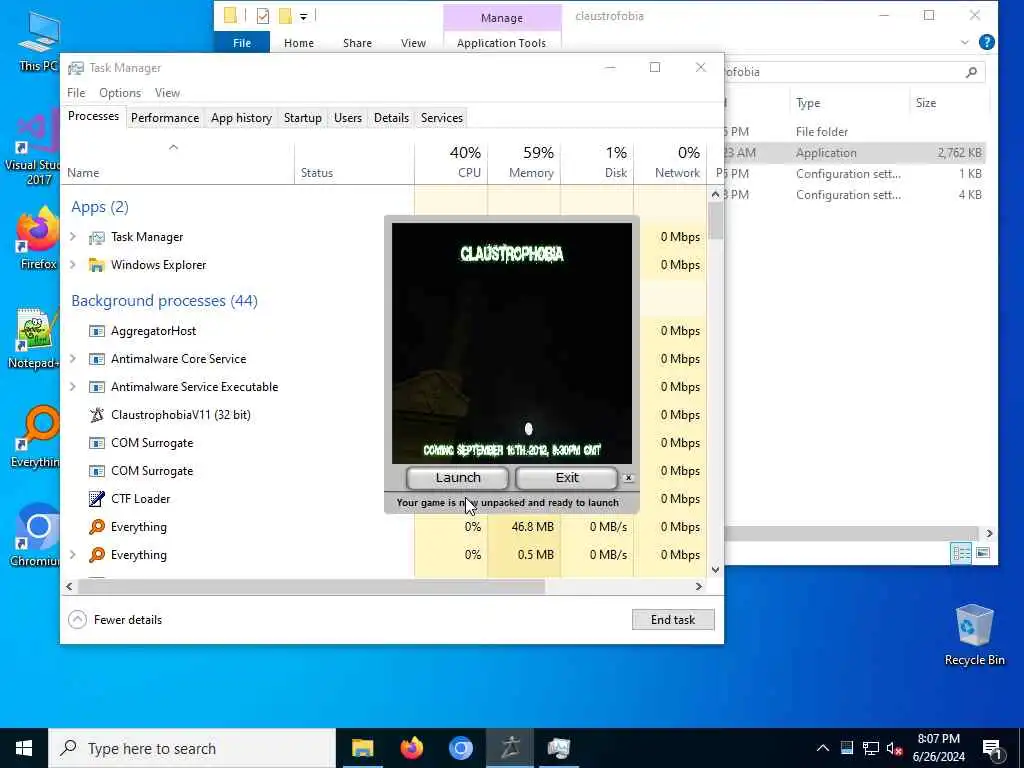The height and width of the screenshot is (768, 1024).
Task: Open the Explorer Application Tools tab
Action: (x=501, y=43)
